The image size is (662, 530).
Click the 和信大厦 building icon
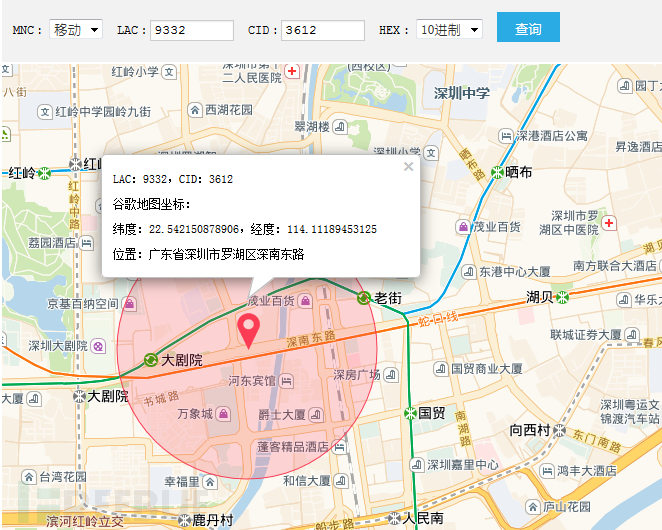point(341,481)
